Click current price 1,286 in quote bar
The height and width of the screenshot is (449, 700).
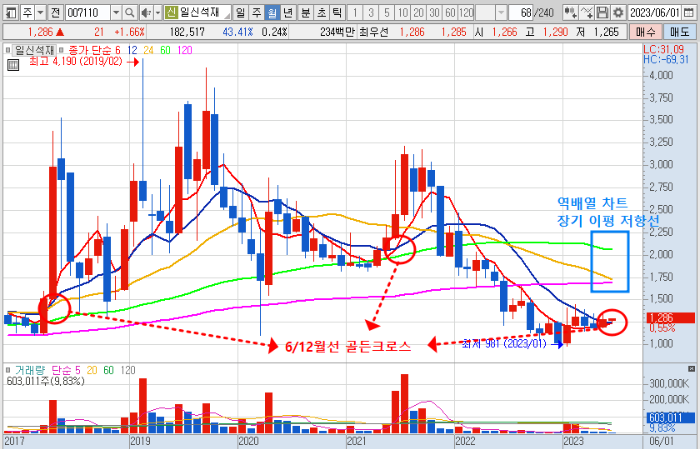pyautogui.click(x=40, y=32)
